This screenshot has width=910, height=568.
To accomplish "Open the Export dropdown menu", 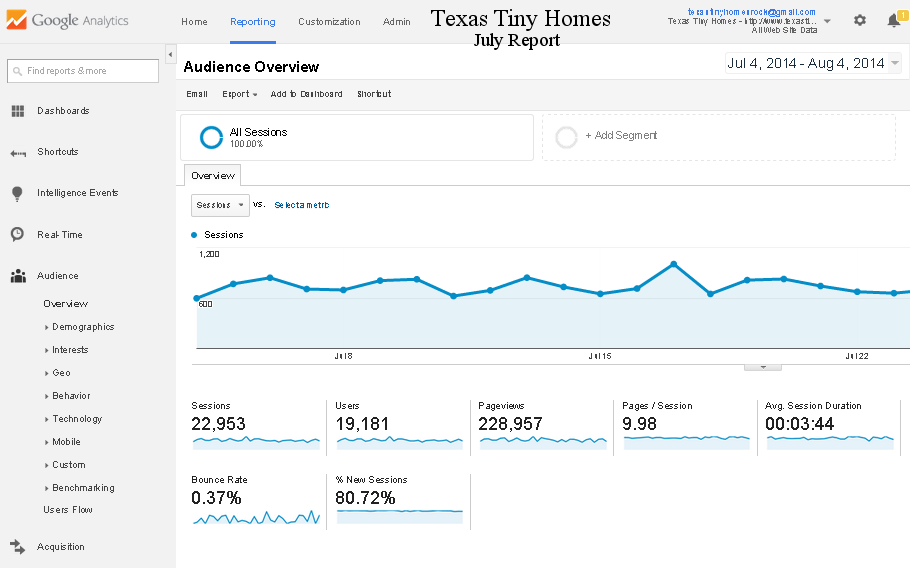I will (x=240, y=94).
